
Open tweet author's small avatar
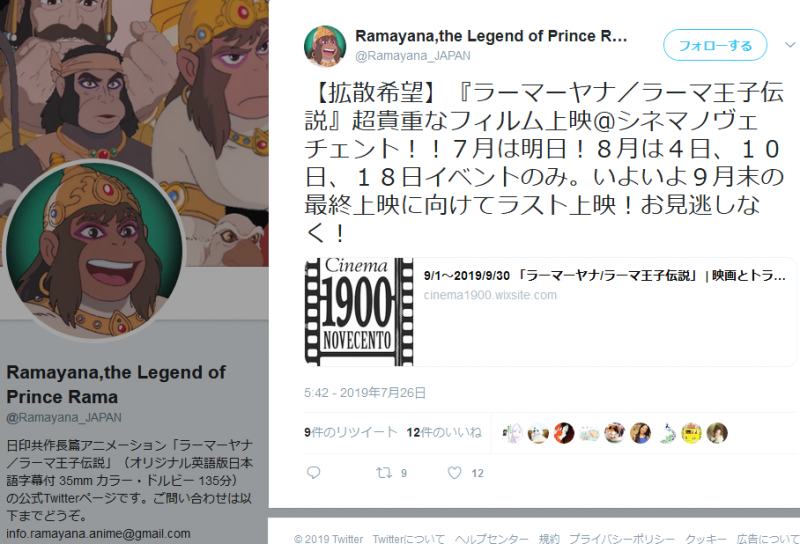[x=325, y=46]
